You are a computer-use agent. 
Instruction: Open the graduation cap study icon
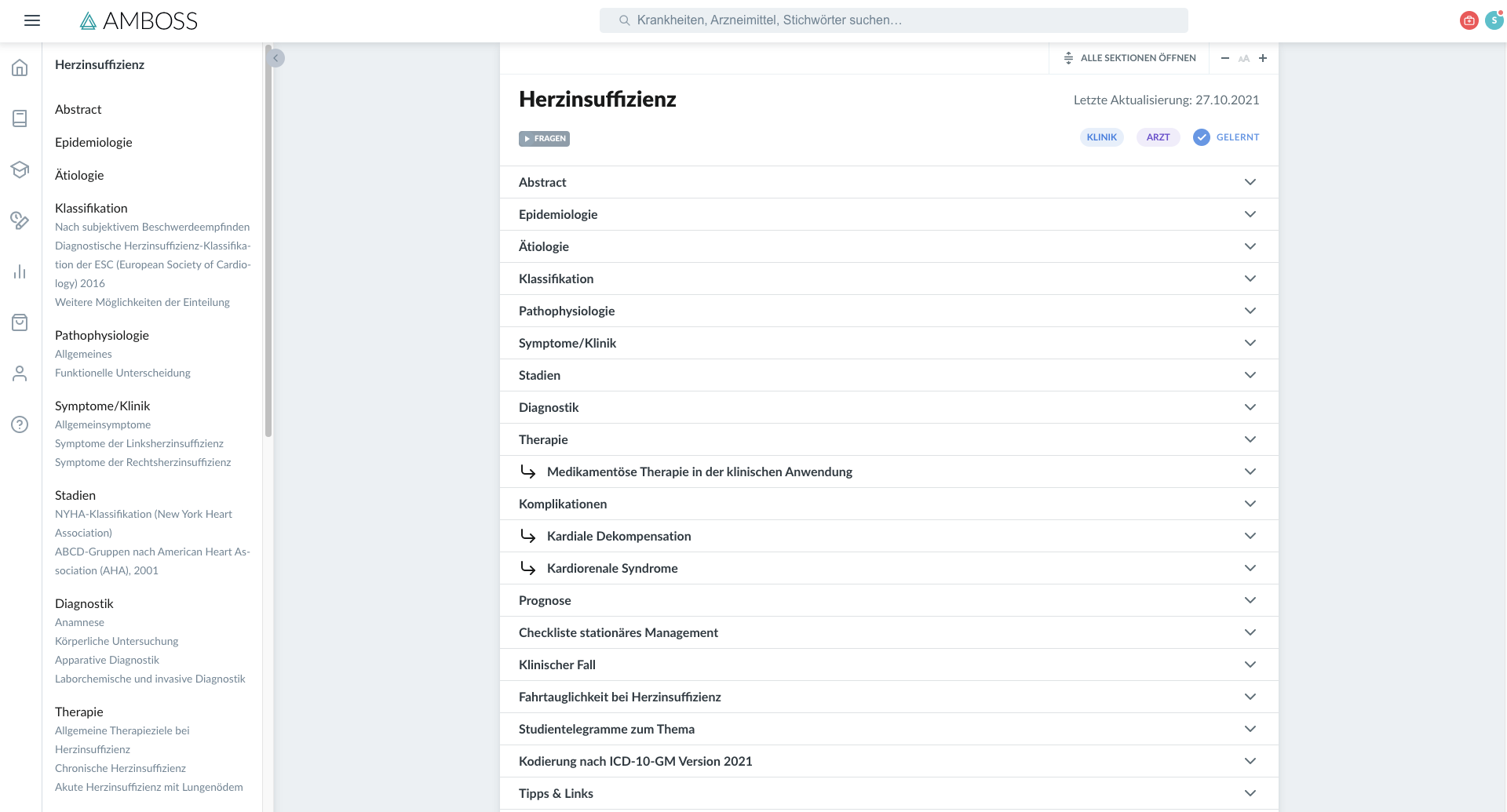pos(20,169)
